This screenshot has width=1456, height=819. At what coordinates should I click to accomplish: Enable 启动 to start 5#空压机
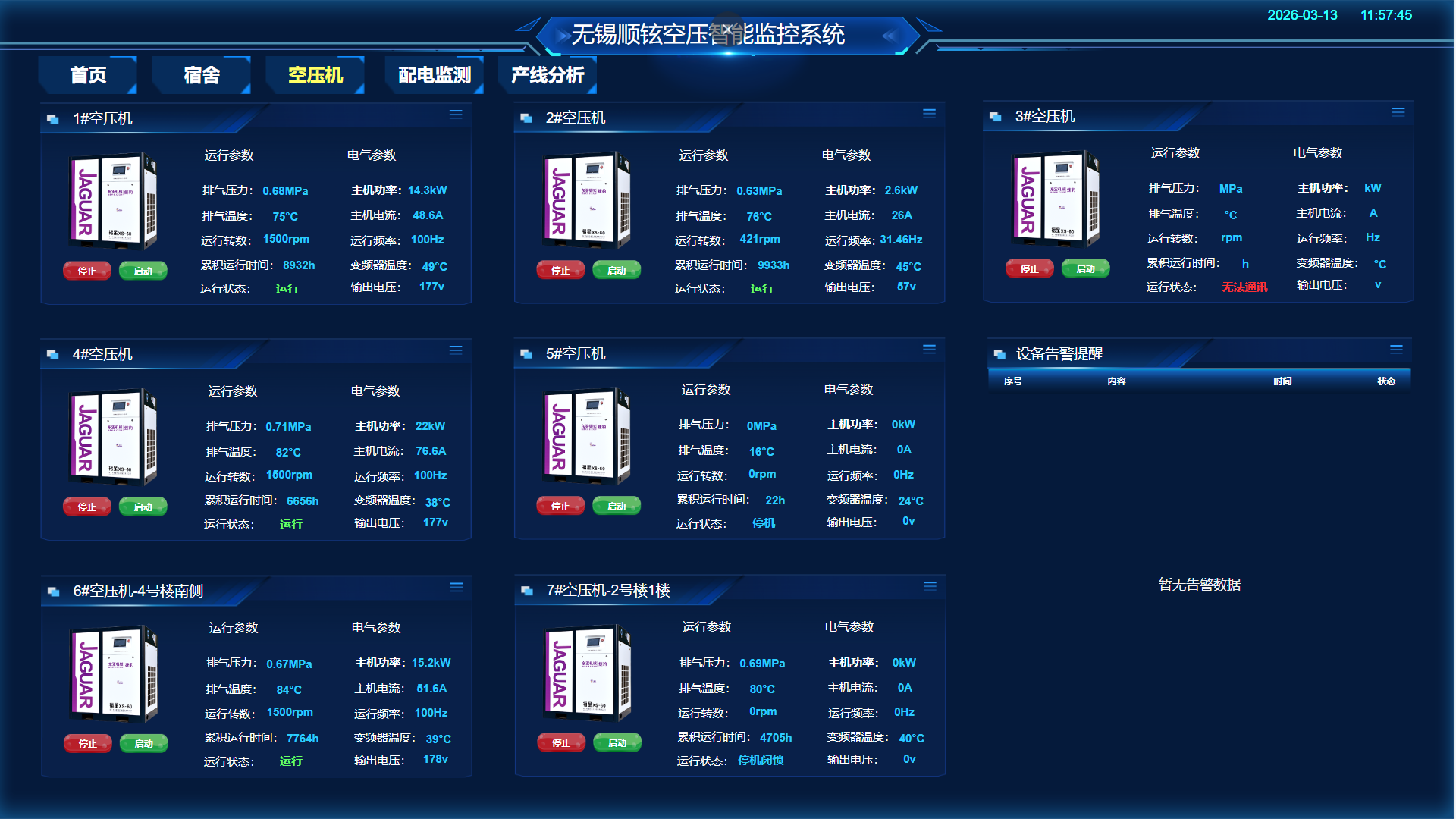[x=617, y=505]
